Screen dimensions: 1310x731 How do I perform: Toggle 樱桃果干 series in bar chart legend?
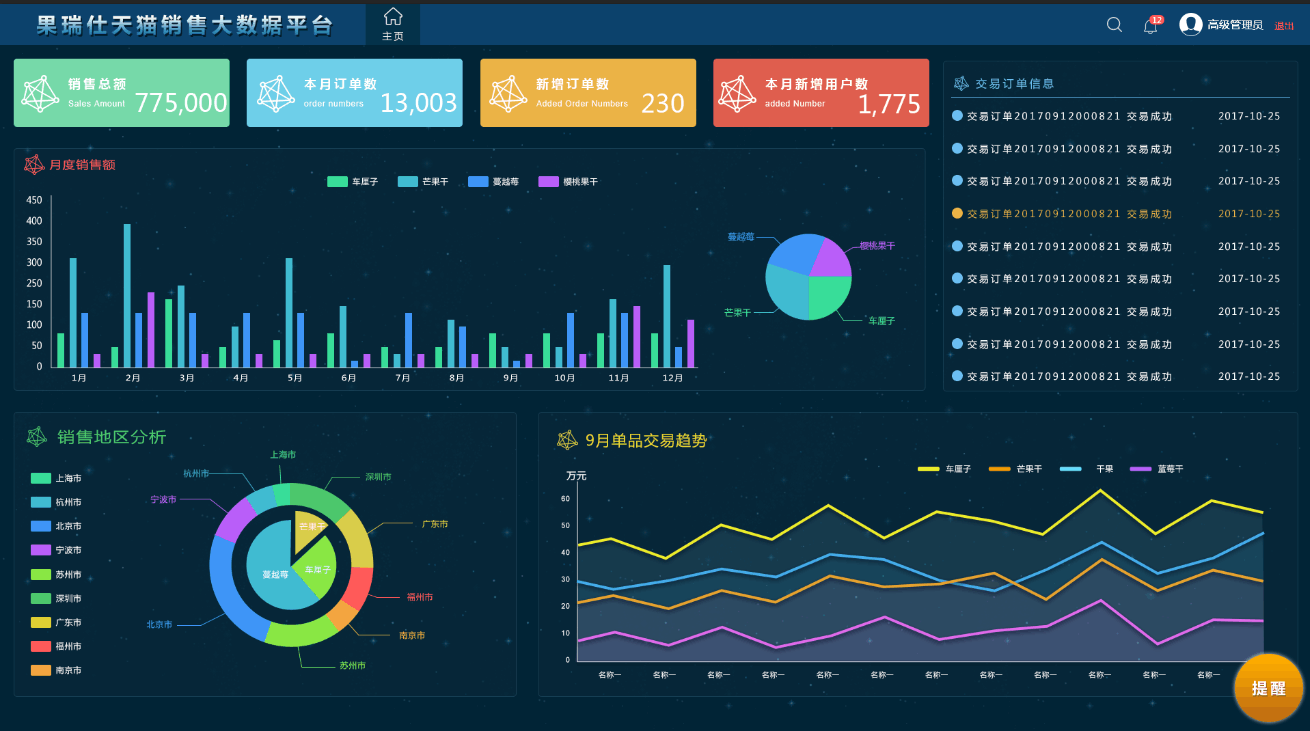coord(548,182)
